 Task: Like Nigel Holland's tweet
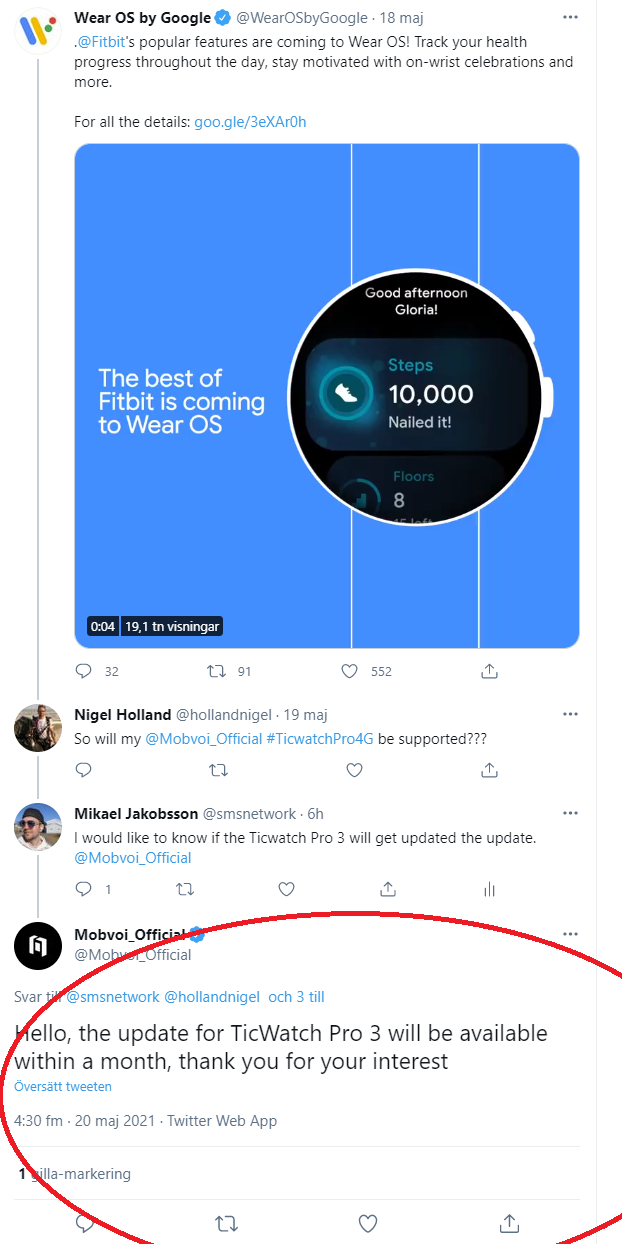point(354,770)
